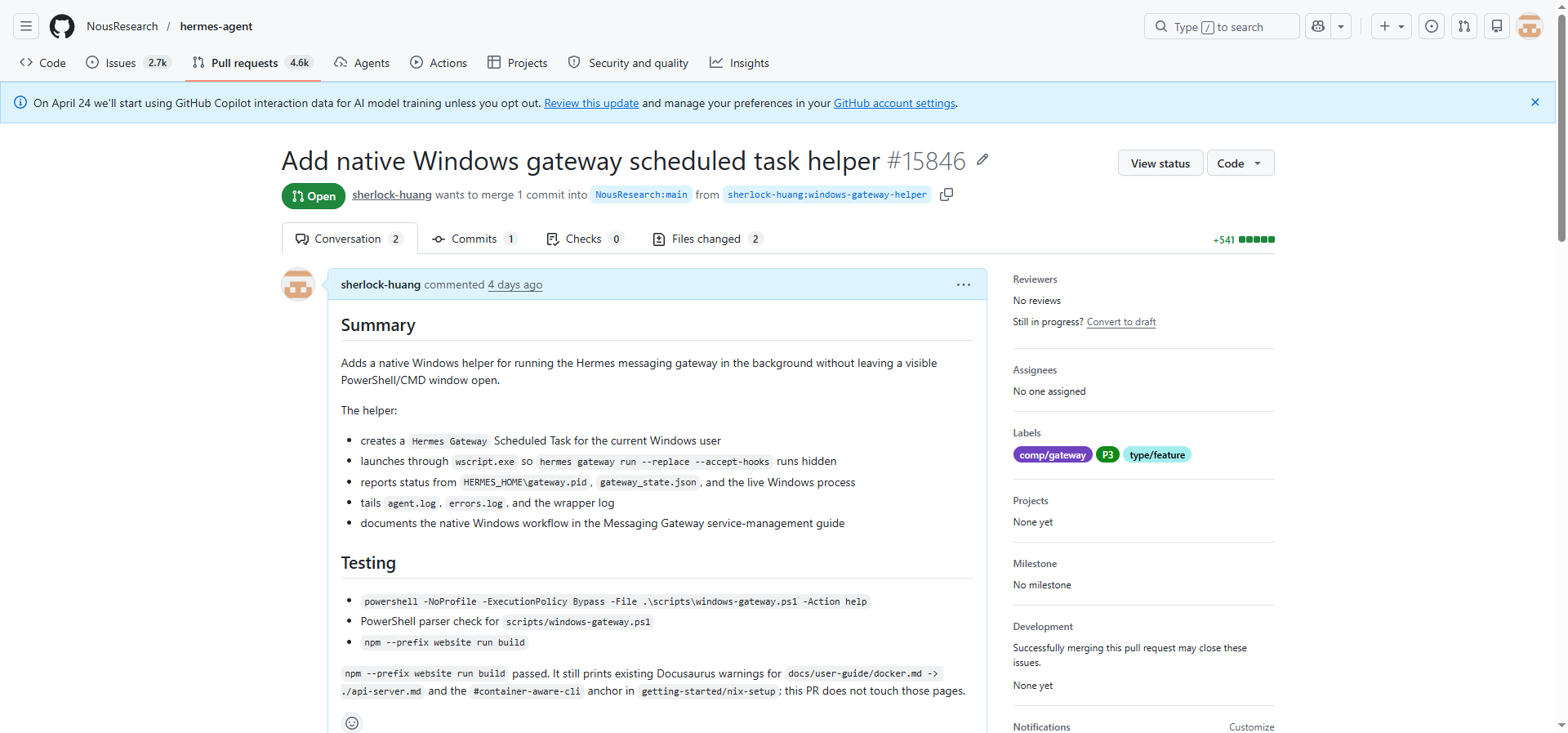Open the NousResearch organization link
This screenshot has width=1568, height=733.
click(122, 26)
